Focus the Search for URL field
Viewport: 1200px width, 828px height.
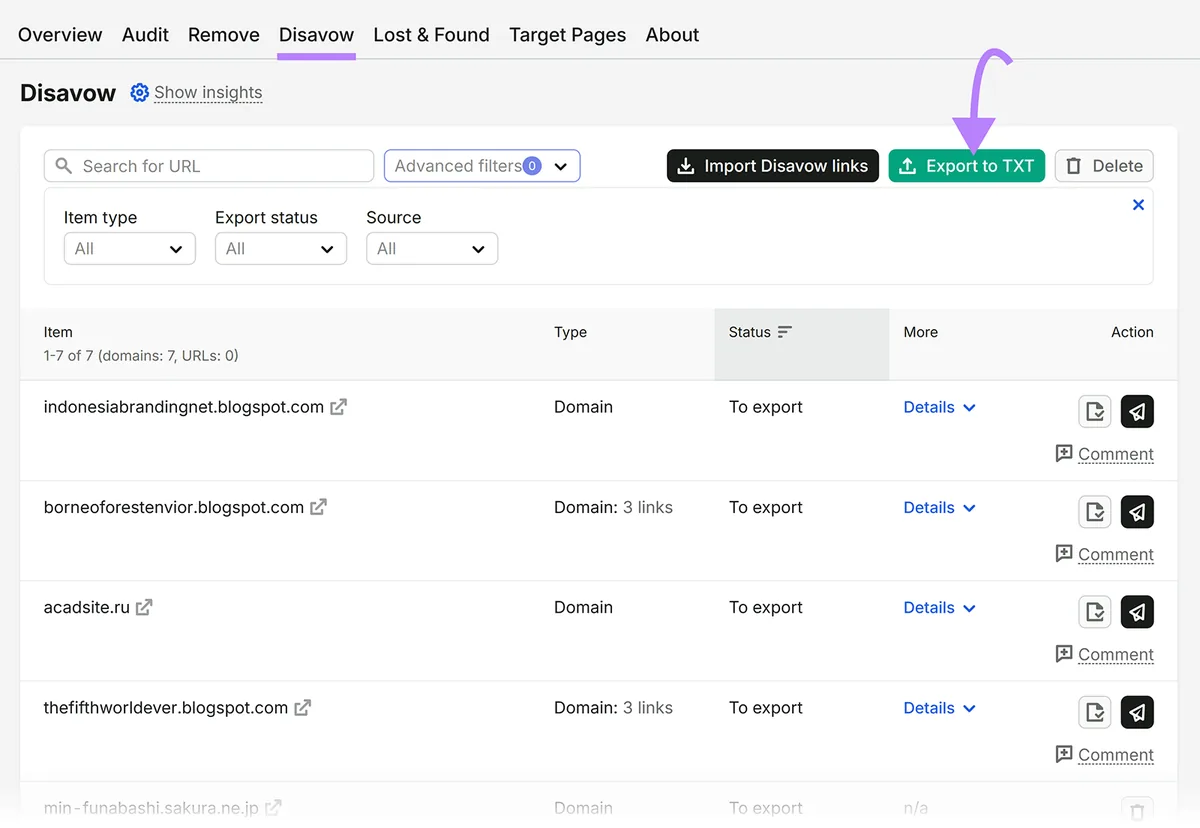coord(209,166)
